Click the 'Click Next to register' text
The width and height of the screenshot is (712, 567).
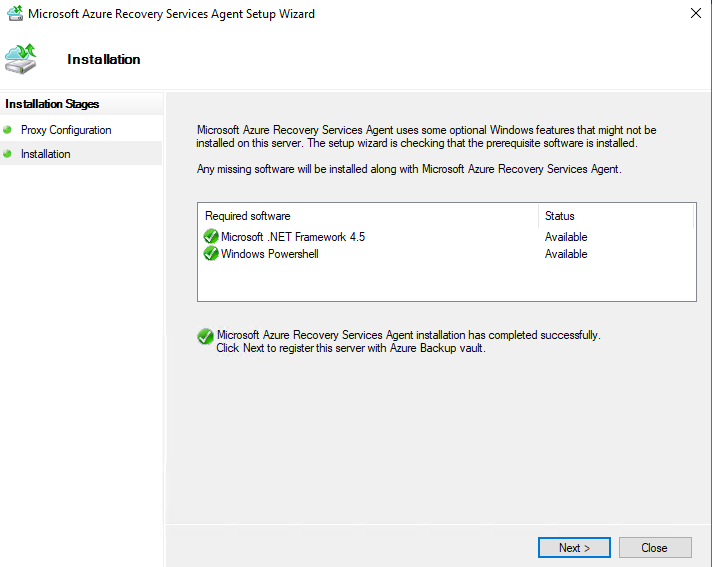click(x=351, y=348)
